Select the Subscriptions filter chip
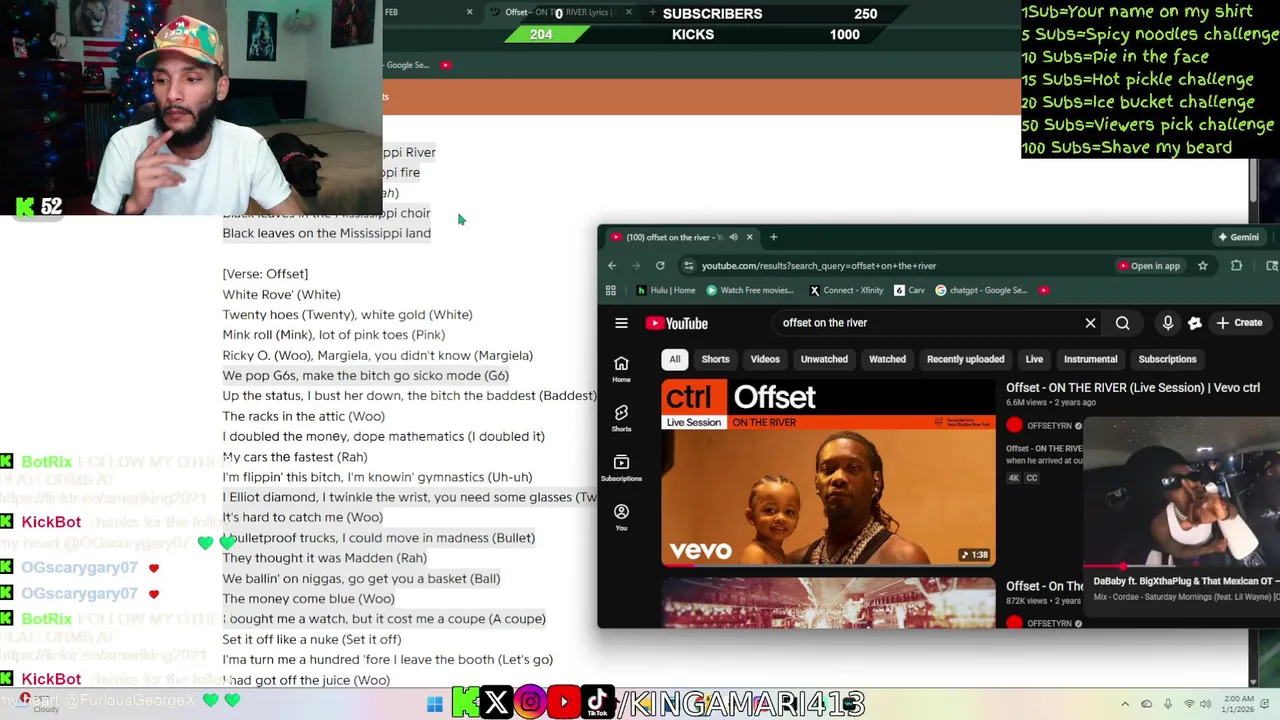This screenshot has height=720, width=1280. (x=1167, y=359)
